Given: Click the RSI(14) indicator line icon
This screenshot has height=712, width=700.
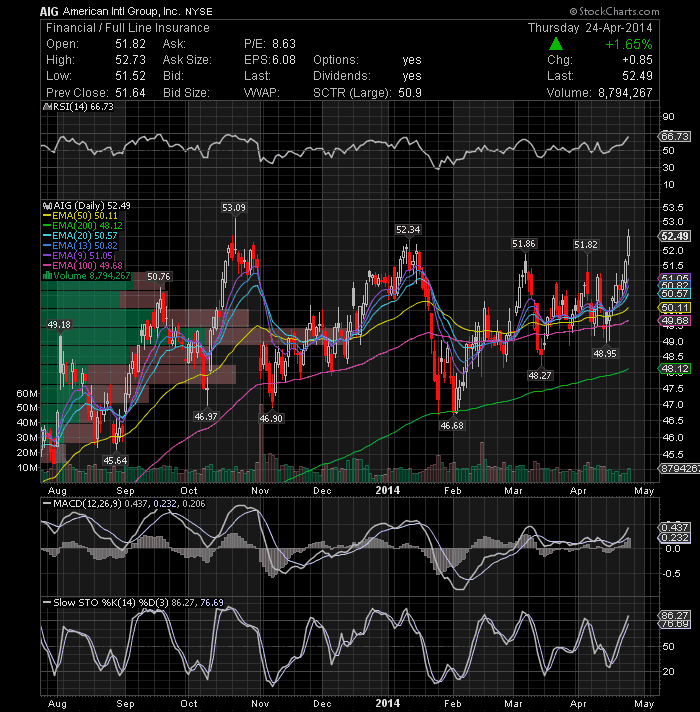Looking at the screenshot, I should (x=47, y=107).
